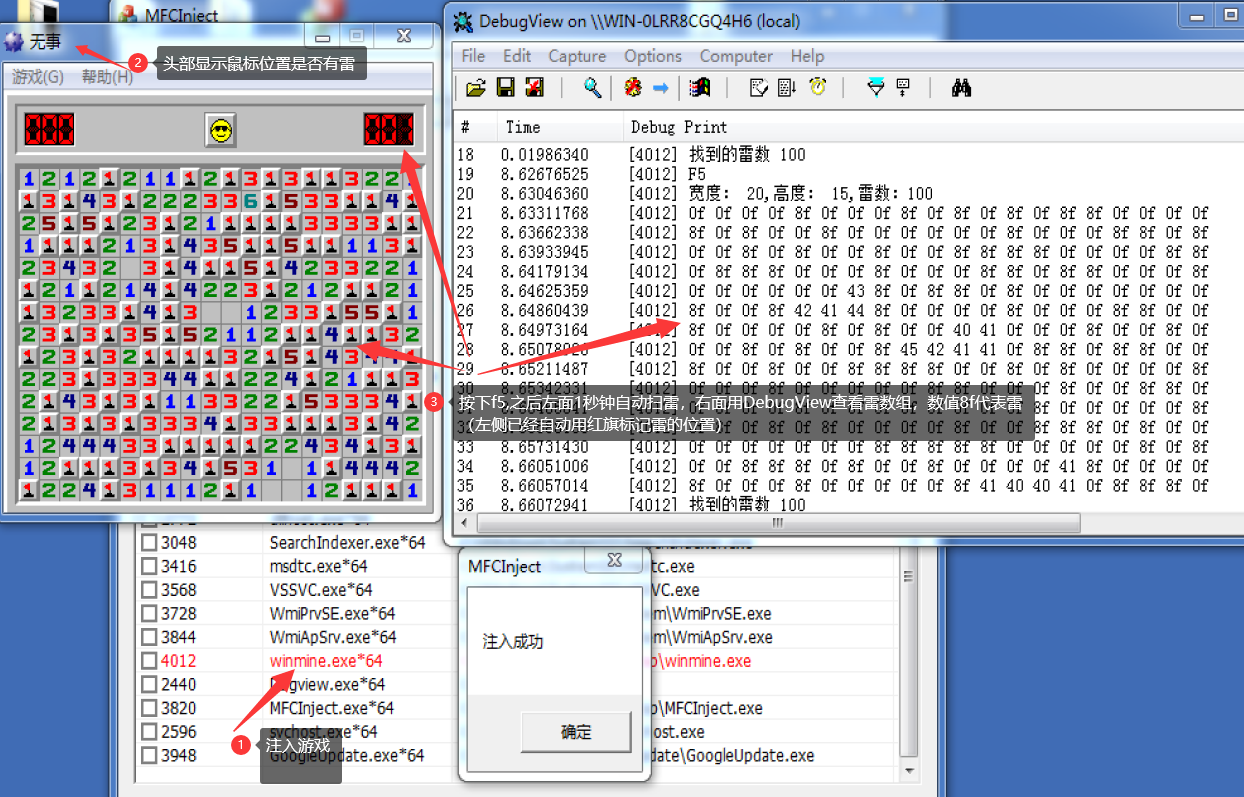Screen dimensions: 1244x797
Task: Open the File menu in DebugView
Action: pos(473,56)
